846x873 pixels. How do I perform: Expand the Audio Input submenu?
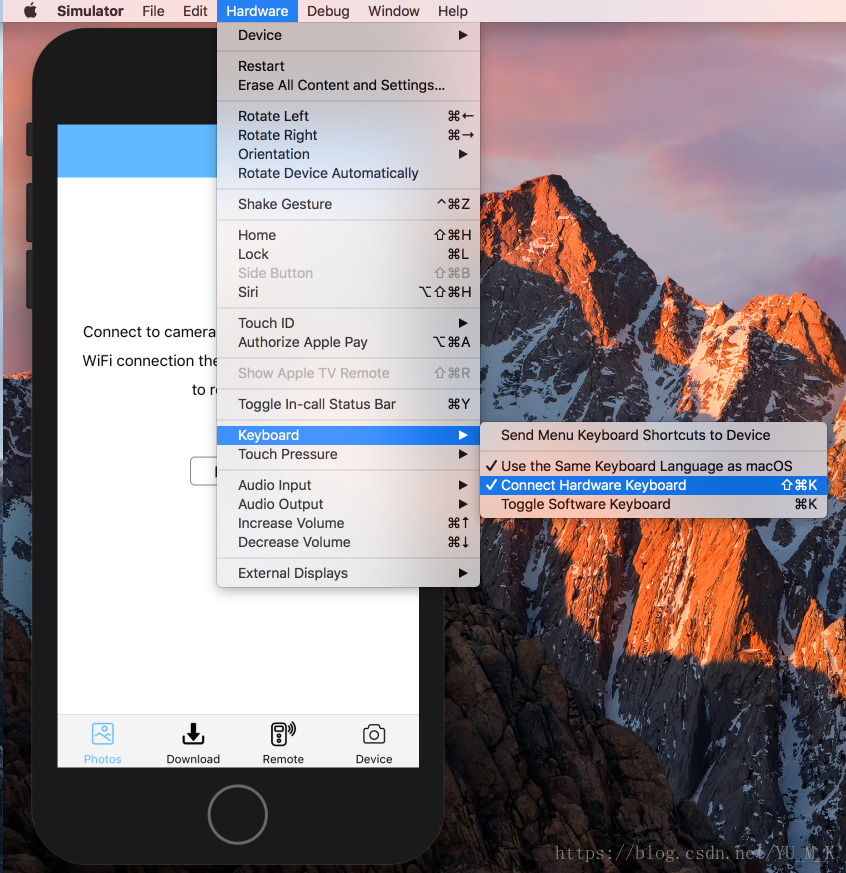348,485
